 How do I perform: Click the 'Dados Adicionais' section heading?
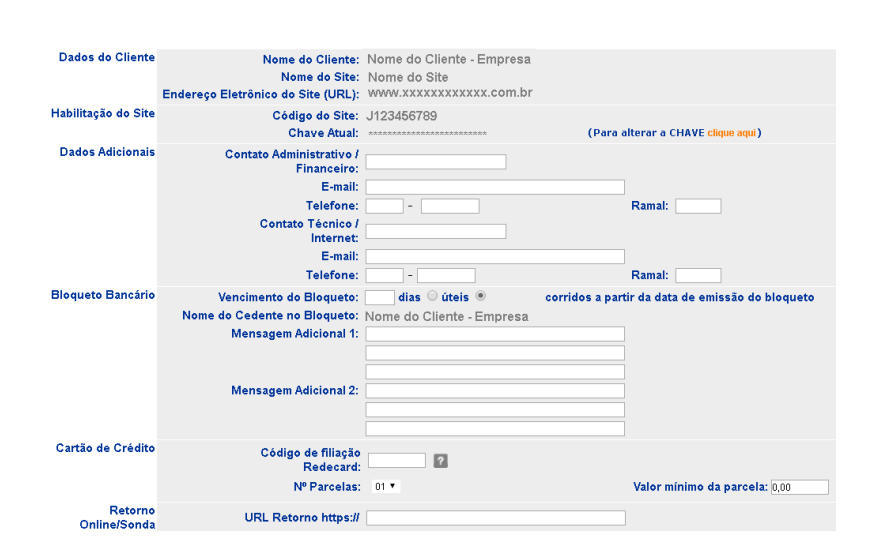(108, 152)
